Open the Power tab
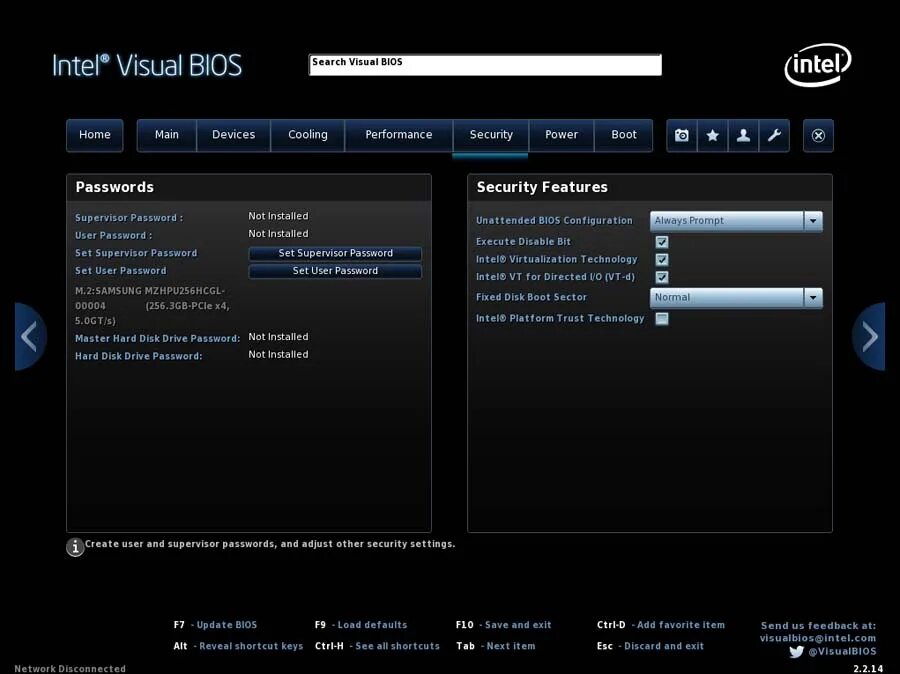900x674 pixels. (x=561, y=135)
